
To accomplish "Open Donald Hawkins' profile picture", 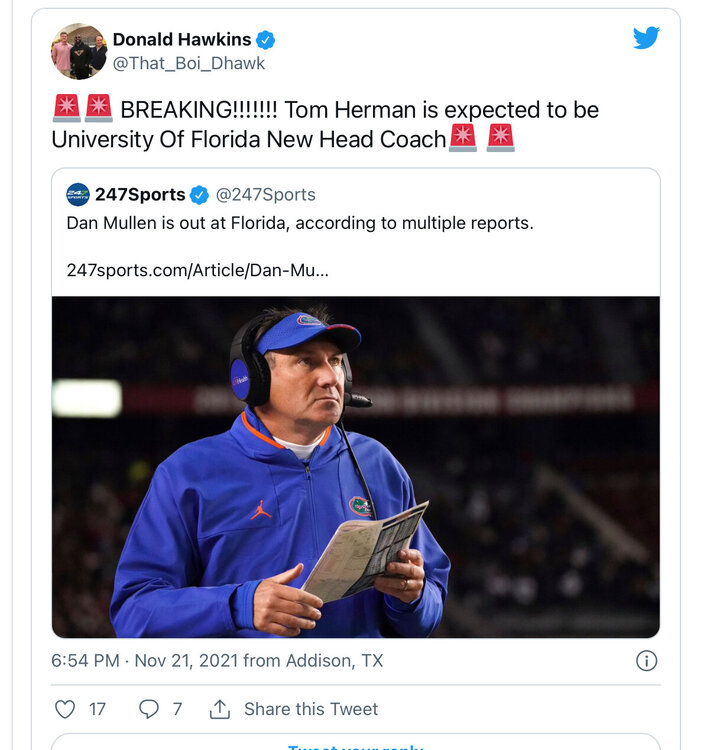I will coord(79,51).
